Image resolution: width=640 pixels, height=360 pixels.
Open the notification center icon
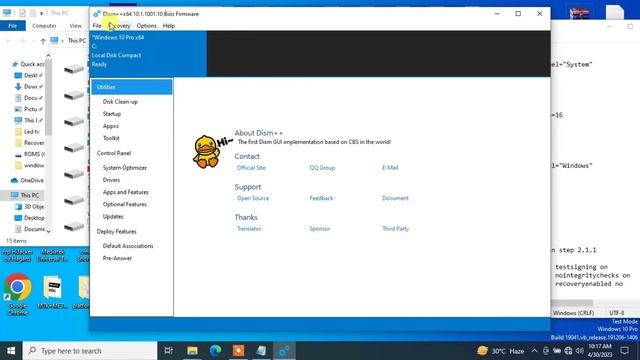[x=624, y=351]
